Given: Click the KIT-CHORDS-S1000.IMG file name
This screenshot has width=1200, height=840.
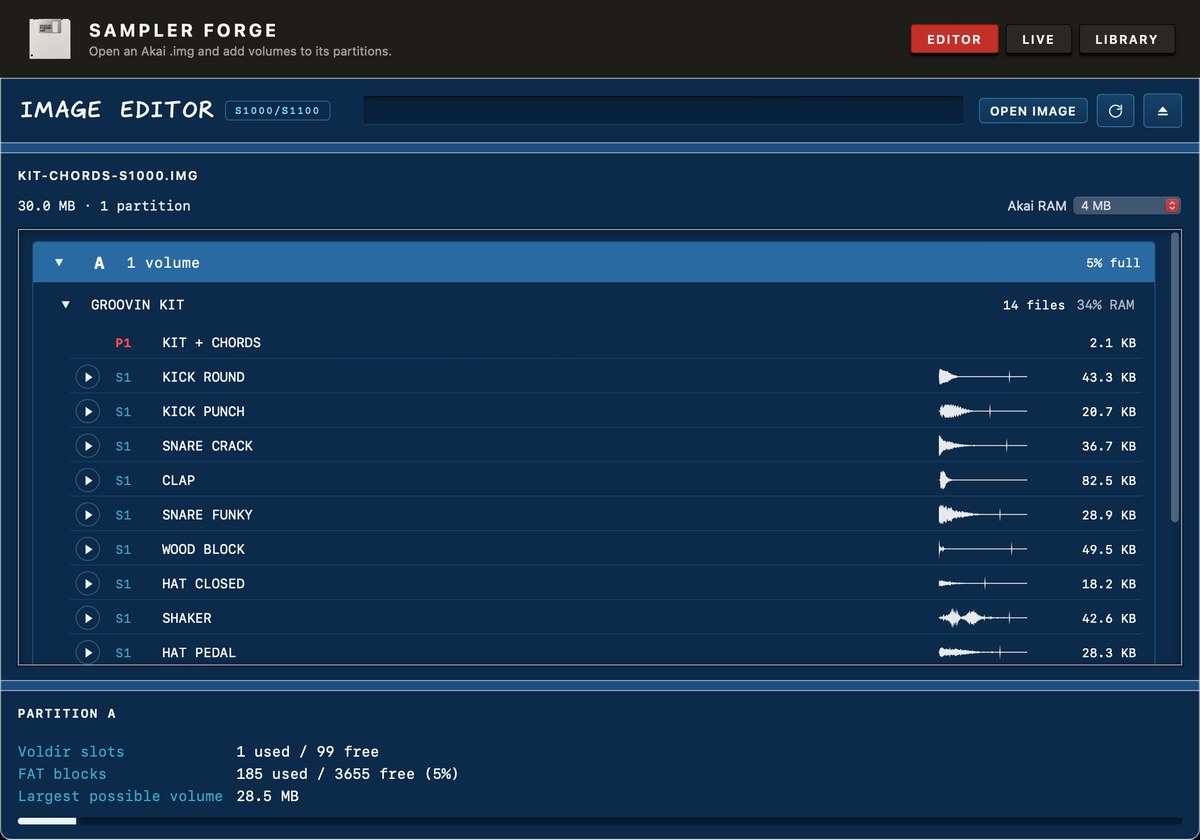Looking at the screenshot, I should click(x=108, y=176).
